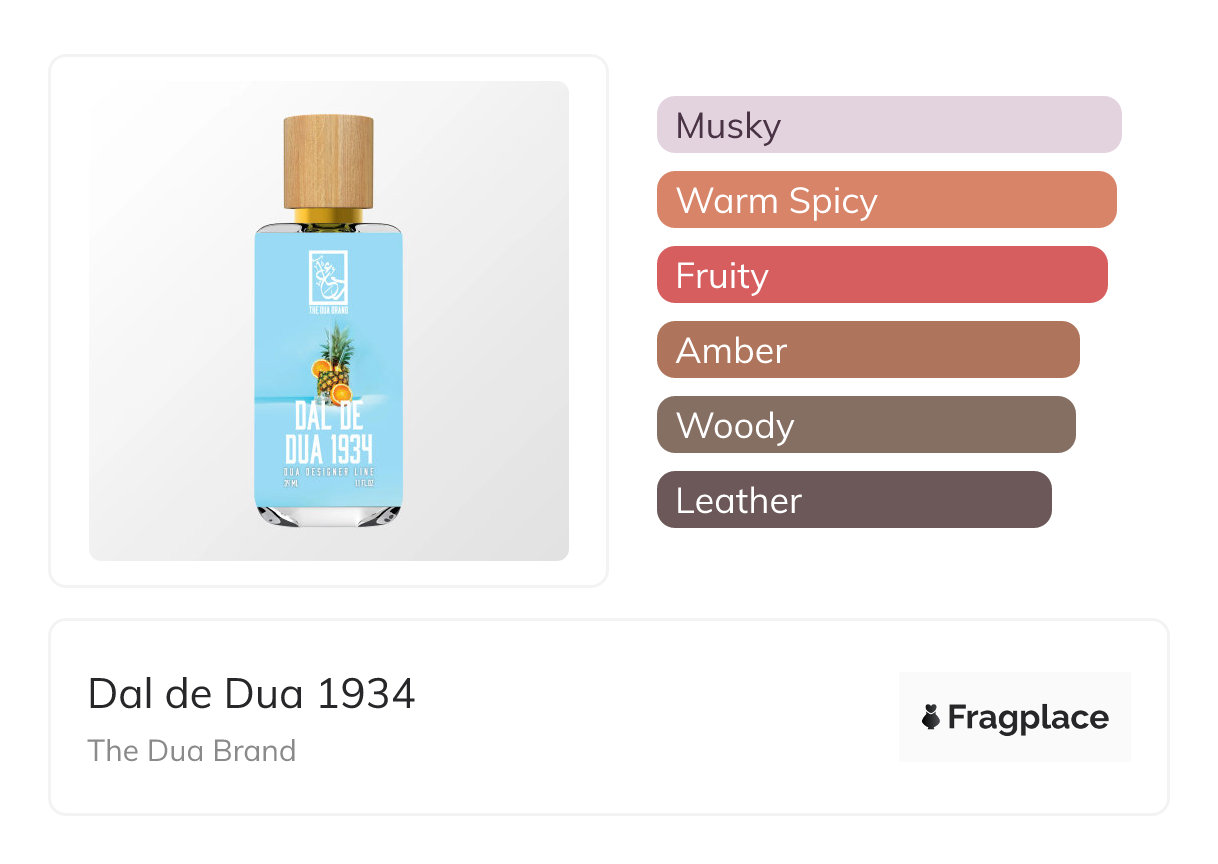Open The Dua Brand link
The image size is (1218, 864).
click(192, 751)
